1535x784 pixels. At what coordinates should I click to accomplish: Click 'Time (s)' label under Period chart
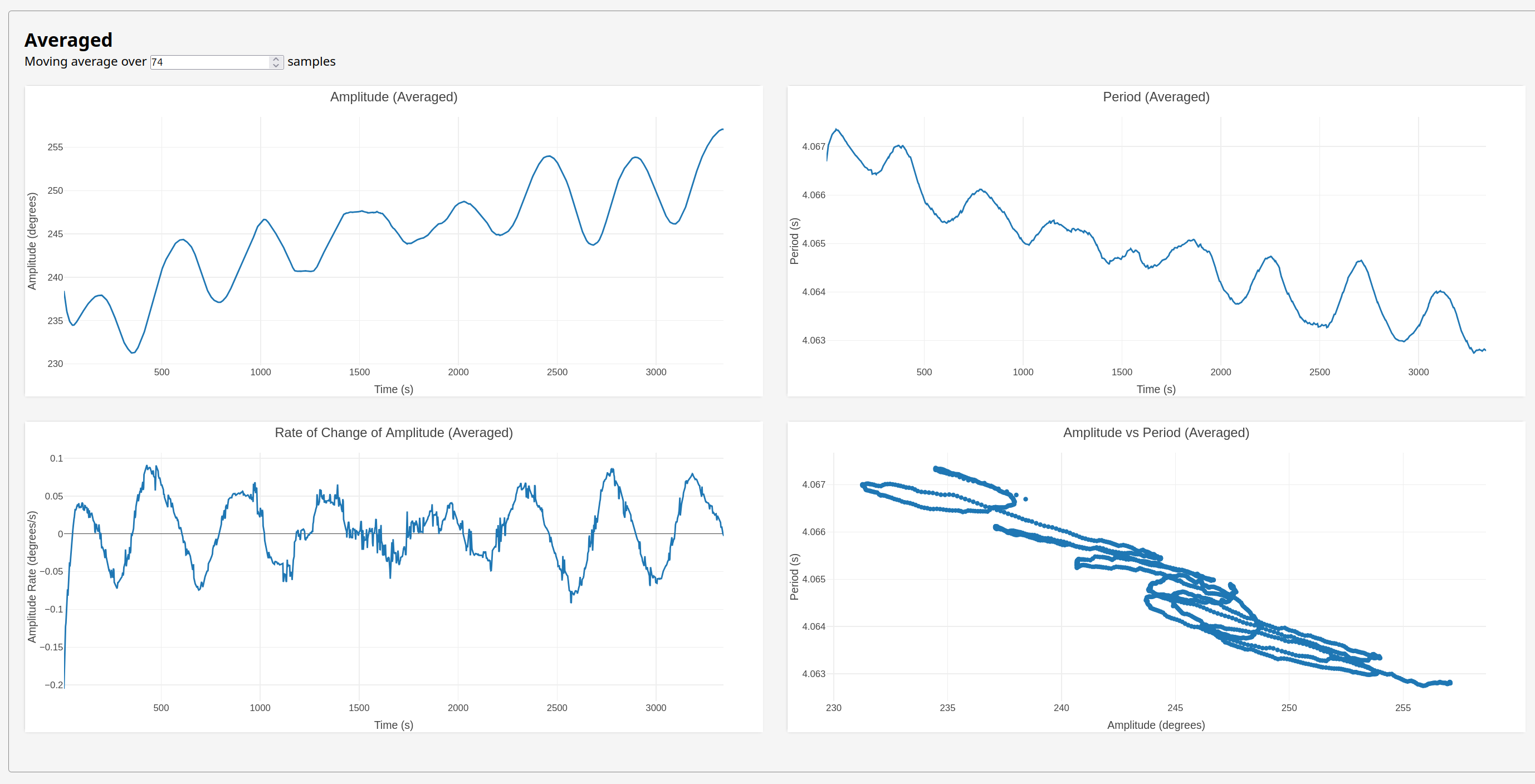tap(1155, 389)
